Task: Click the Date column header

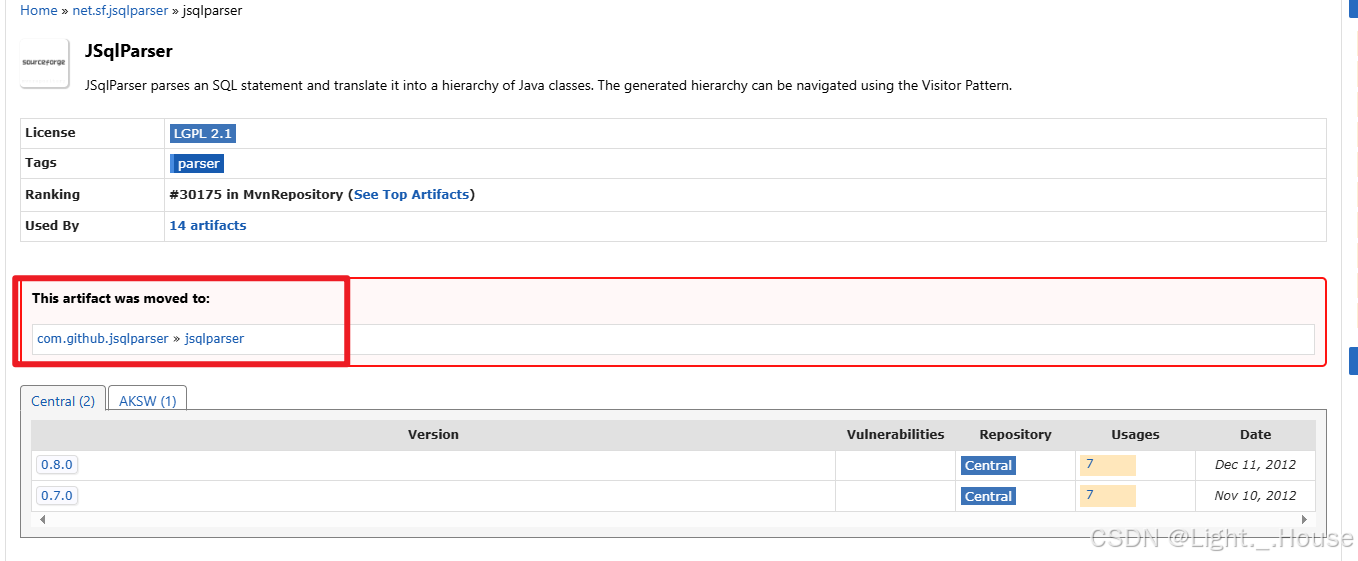Action: pos(1255,434)
